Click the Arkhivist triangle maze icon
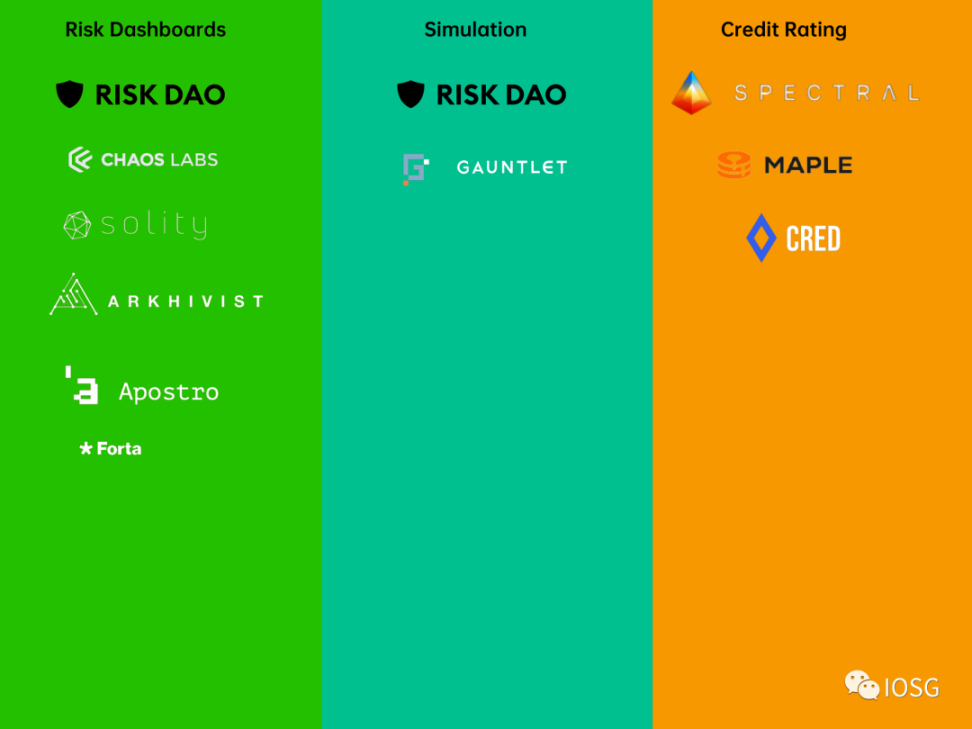This screenshot has width=972, height=729. click(73, 294)
